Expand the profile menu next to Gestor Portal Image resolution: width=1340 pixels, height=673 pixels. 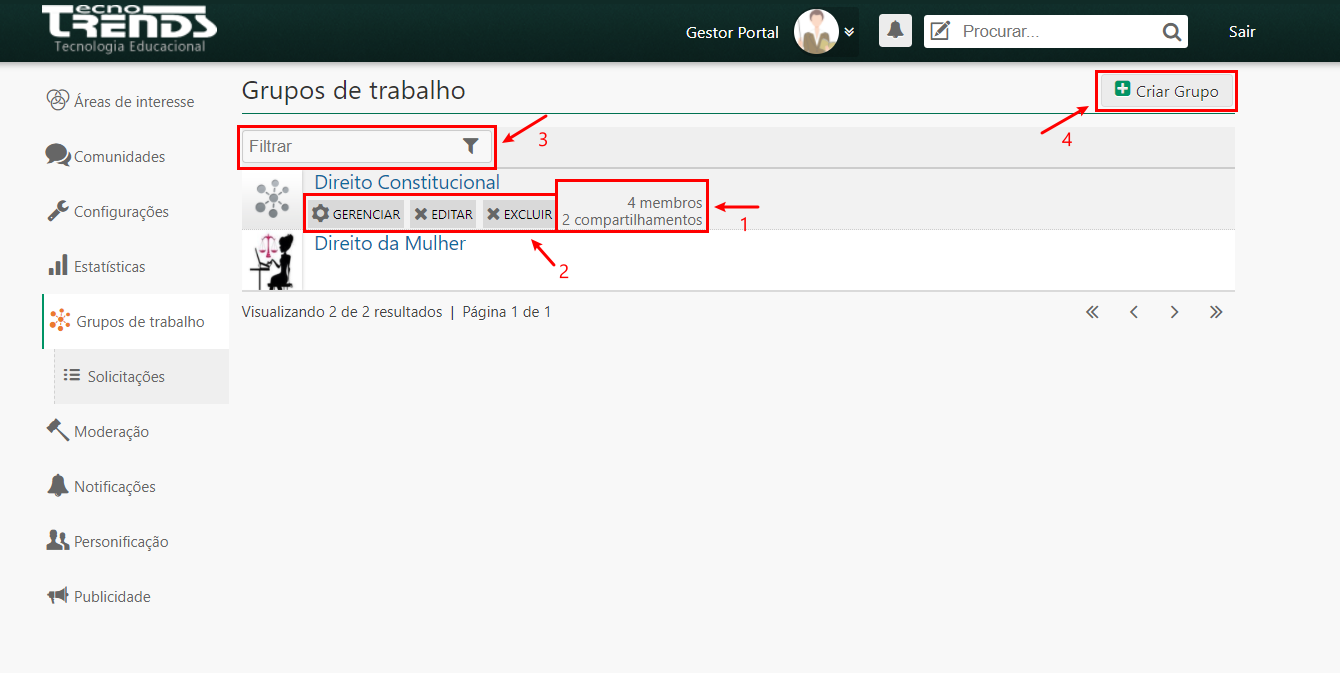pyautogui.click(x=848, y=31)
